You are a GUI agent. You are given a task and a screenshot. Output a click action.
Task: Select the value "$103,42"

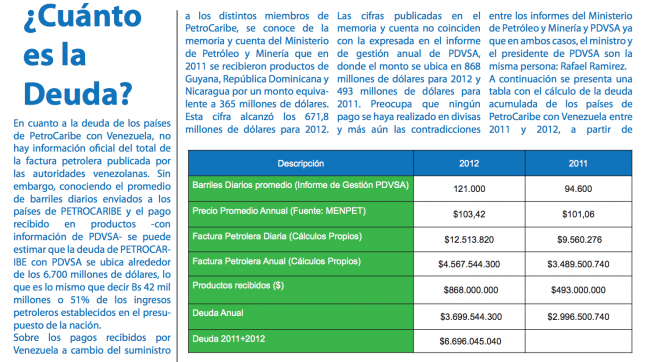pos(469,214)
